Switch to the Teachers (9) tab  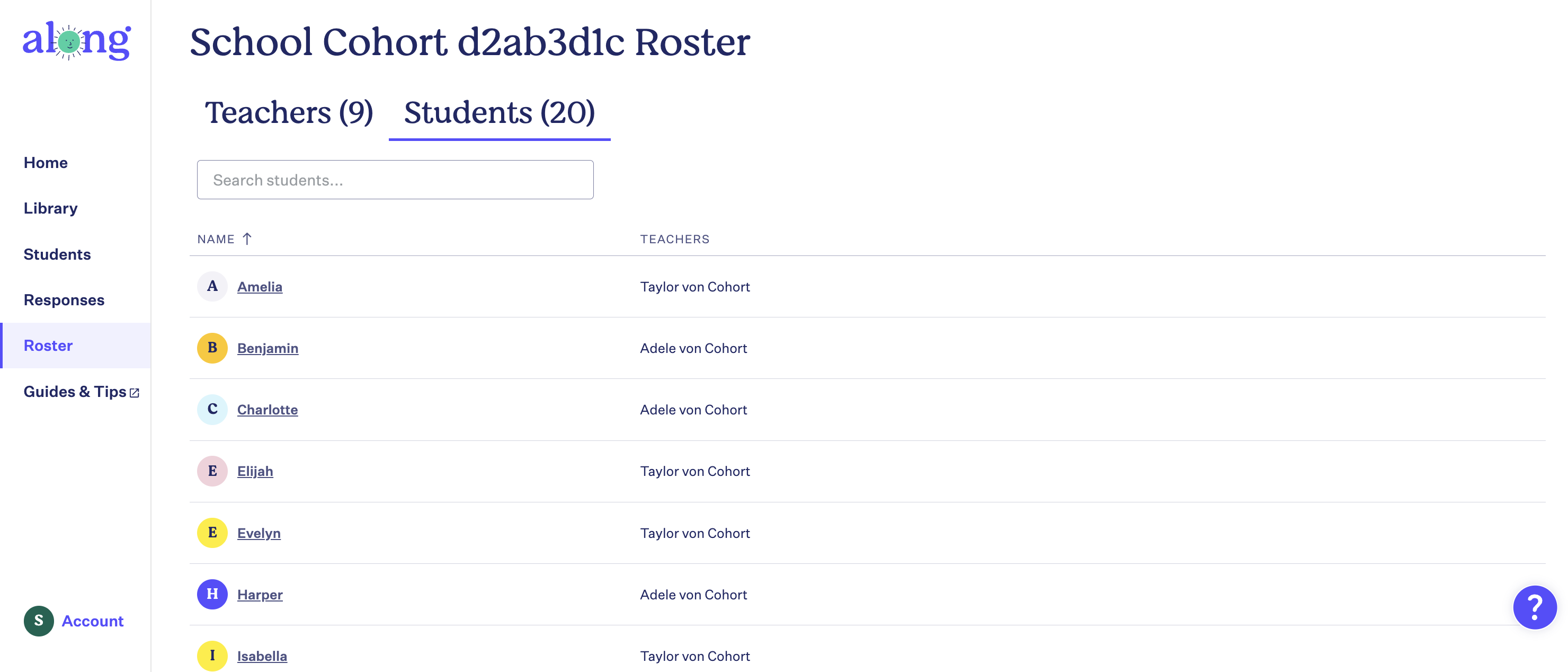(289, 112)
